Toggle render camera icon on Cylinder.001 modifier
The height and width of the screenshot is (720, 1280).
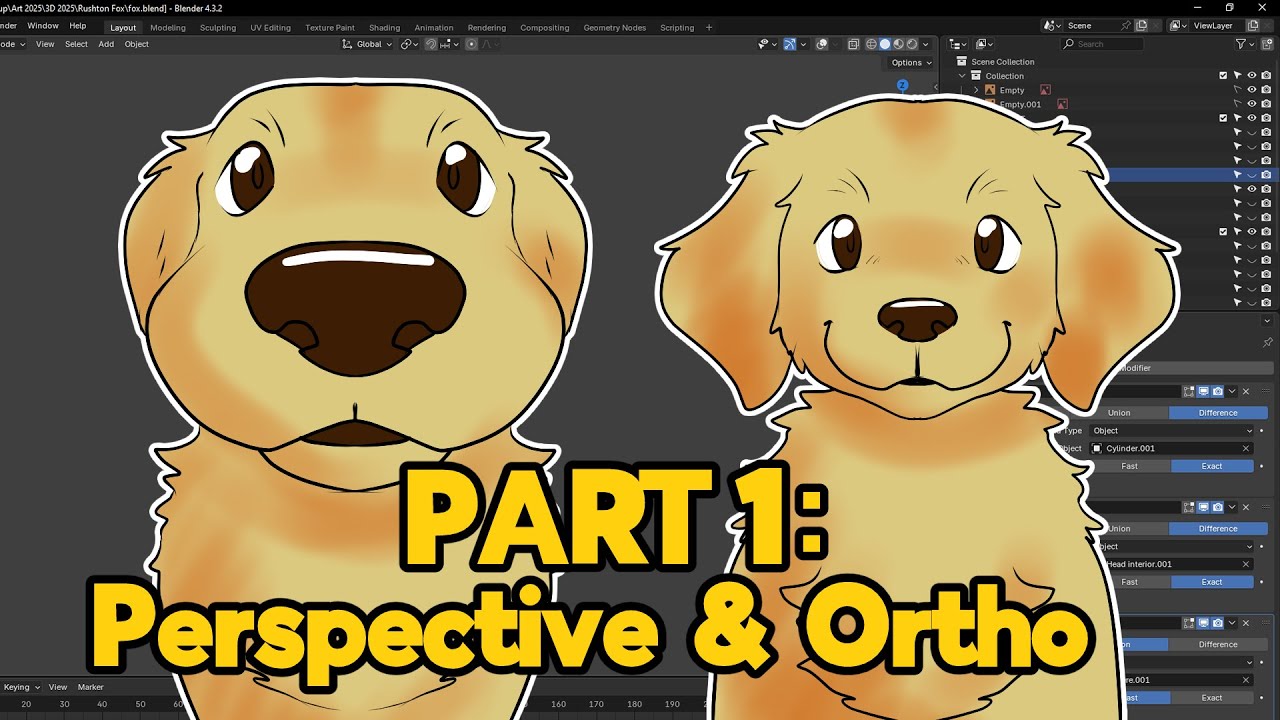tap(1218, 391)
